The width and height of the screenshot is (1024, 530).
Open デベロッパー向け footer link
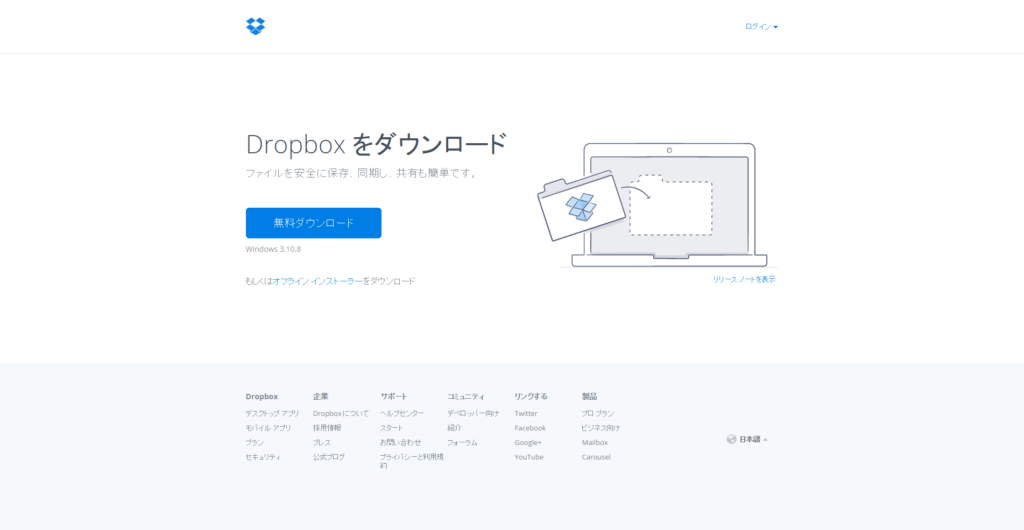[x=473, y=413]
